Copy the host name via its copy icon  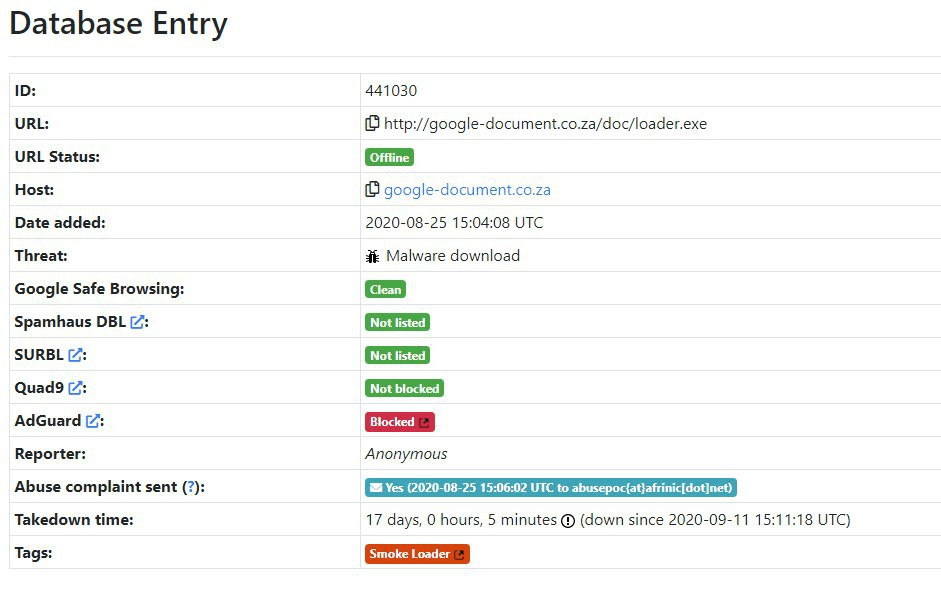tap(374, 189)
